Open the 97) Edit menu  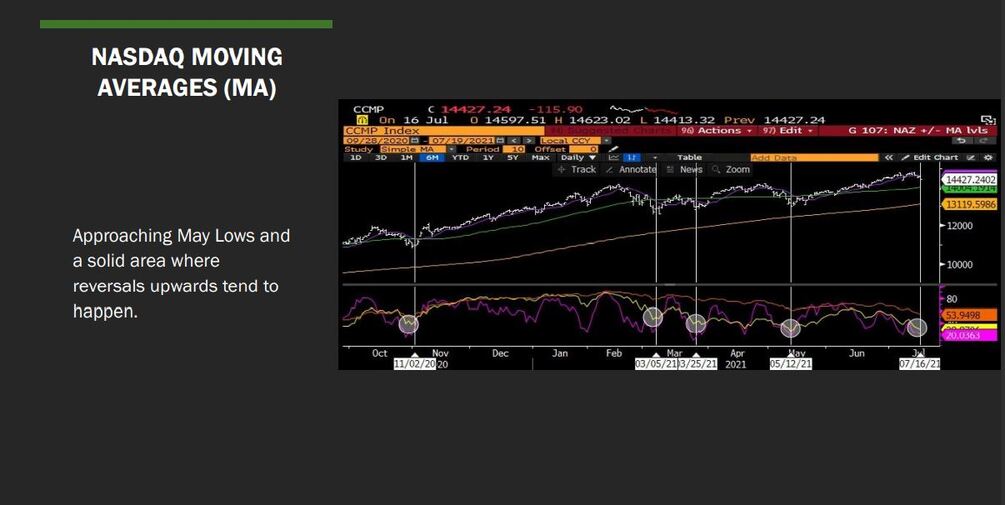(x=788, y=130)
